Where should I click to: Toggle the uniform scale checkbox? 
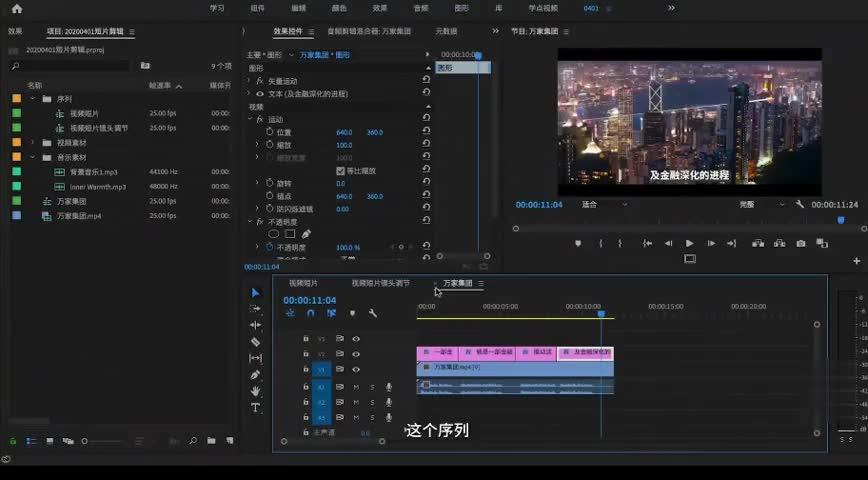click(340, 171)
